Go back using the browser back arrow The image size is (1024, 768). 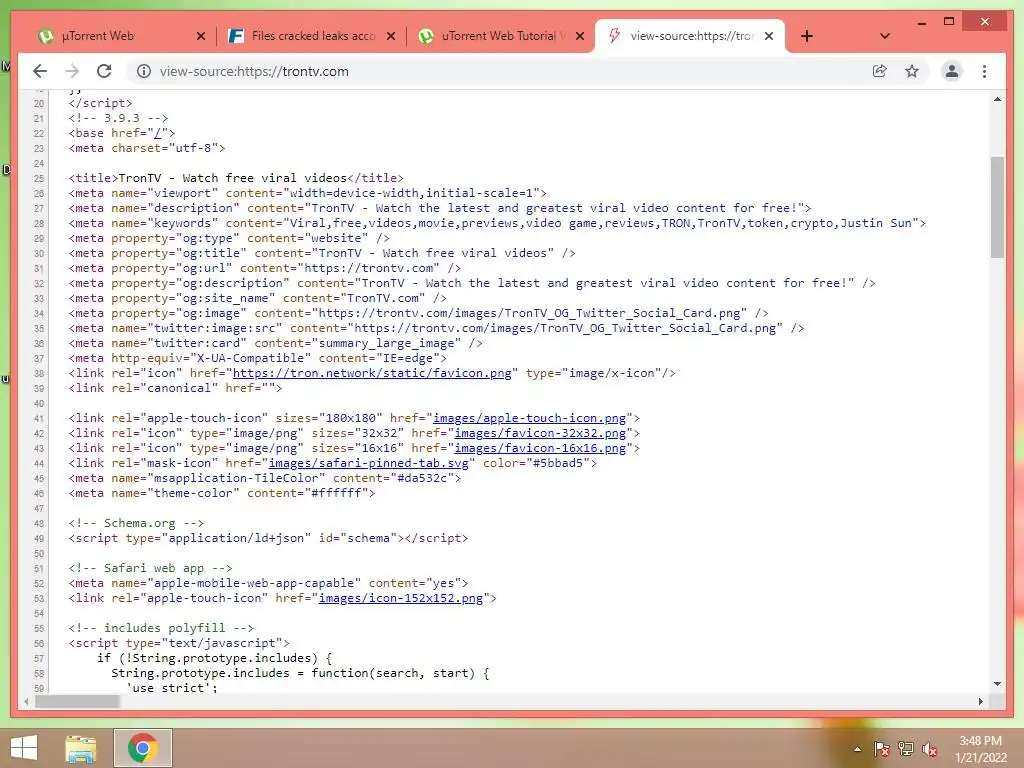(40, 71)
